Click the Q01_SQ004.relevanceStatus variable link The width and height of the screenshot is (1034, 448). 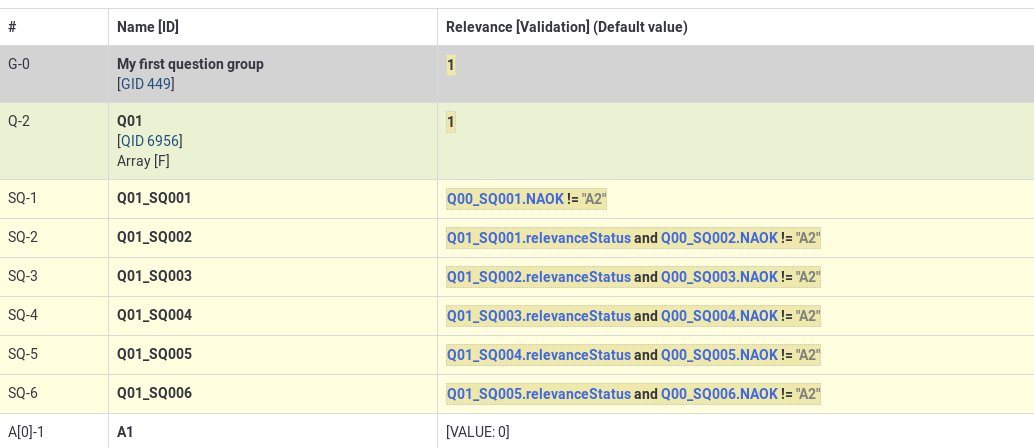pyautogui.click(x=539, y=355)
